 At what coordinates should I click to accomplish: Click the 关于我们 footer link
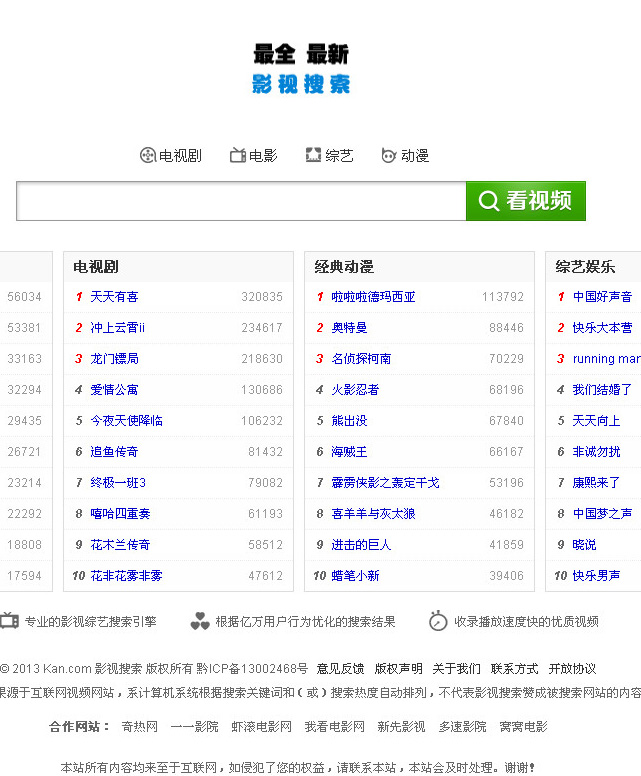tap(456, 669)
